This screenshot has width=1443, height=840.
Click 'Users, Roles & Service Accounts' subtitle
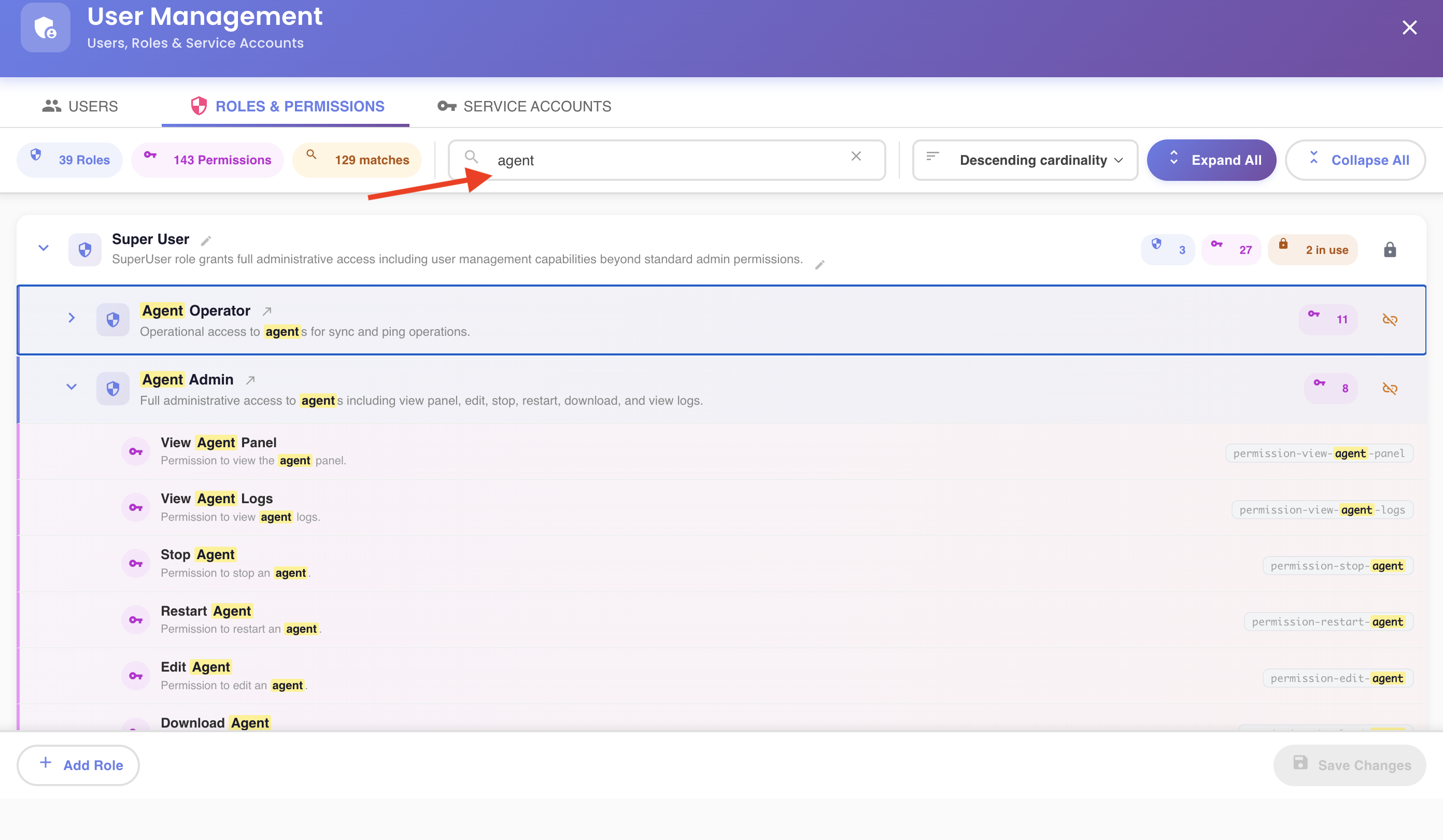(x=195, y=43)
